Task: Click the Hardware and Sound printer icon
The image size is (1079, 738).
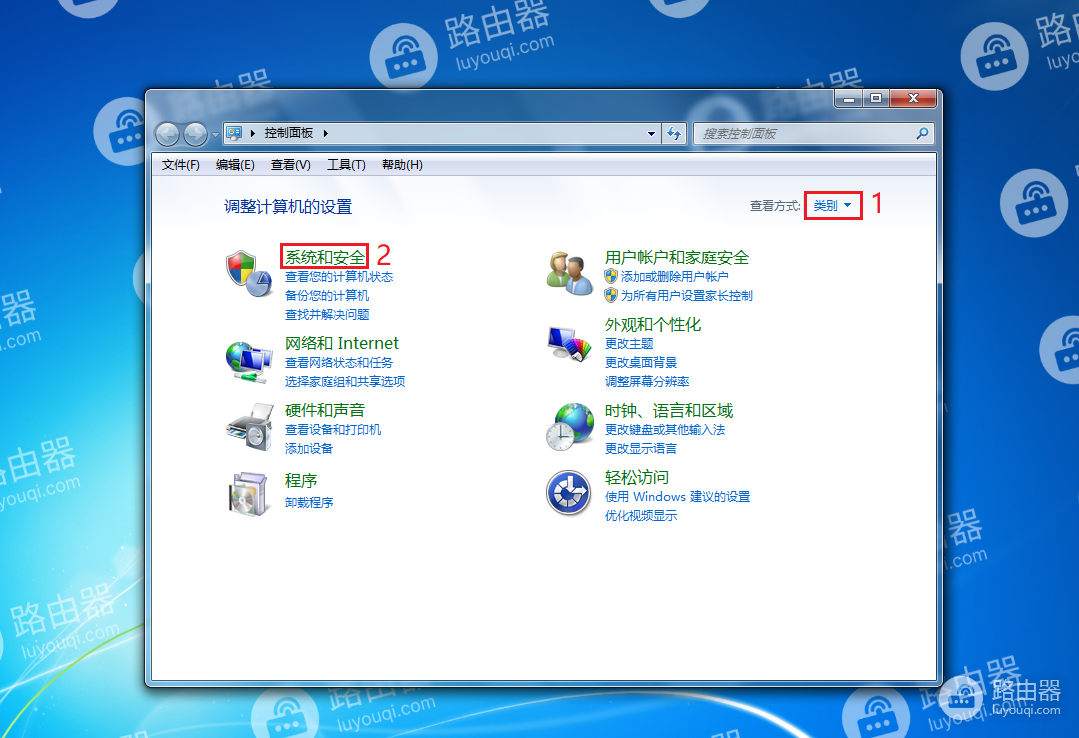Action: 249,427
